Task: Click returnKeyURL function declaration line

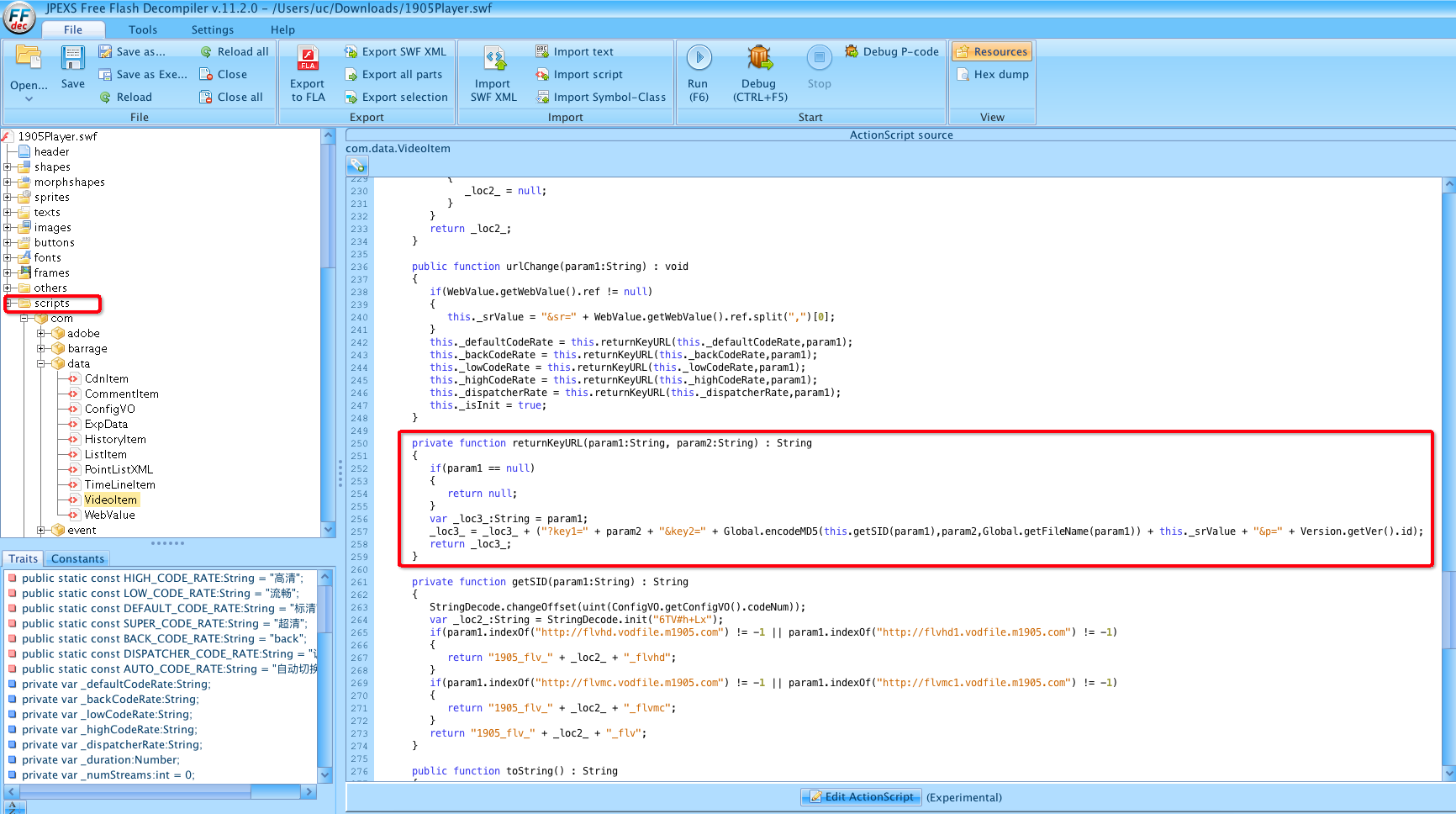Action: [x=612, y=442]
